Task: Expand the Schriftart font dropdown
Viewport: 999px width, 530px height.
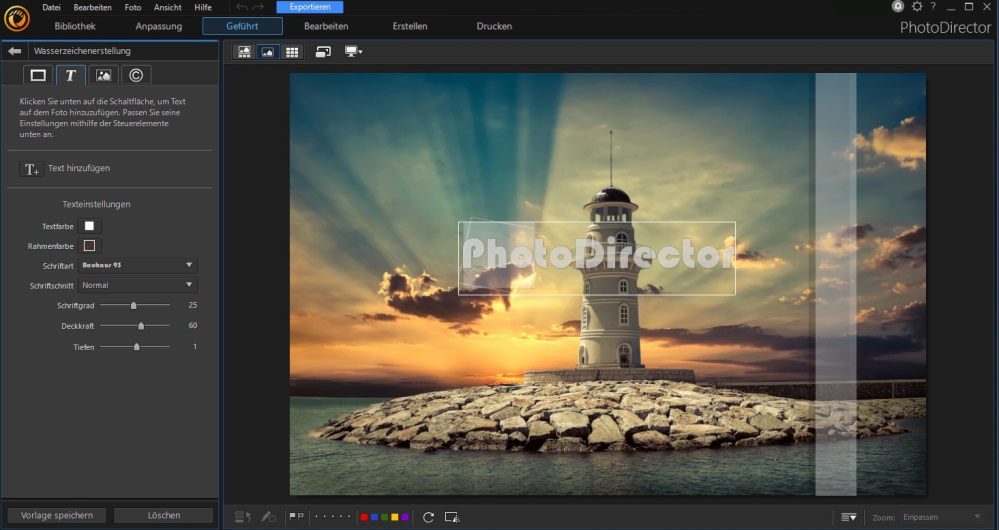Action: (x=139, y=265)
